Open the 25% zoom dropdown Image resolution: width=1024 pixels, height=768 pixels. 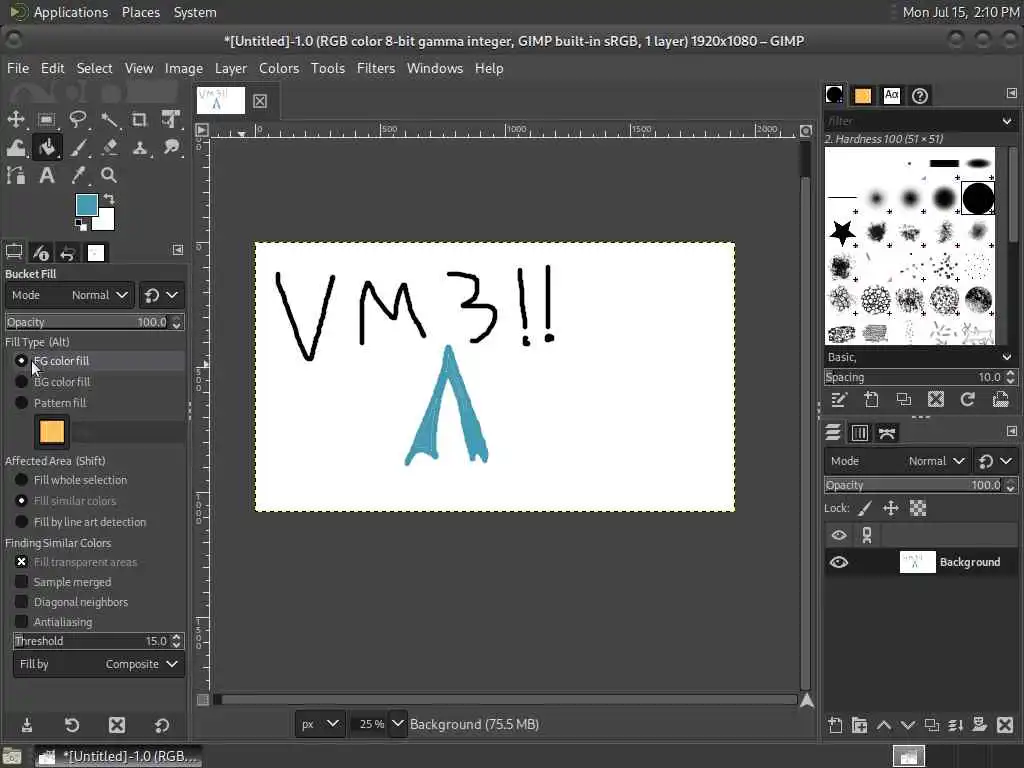tap(397, 724)
